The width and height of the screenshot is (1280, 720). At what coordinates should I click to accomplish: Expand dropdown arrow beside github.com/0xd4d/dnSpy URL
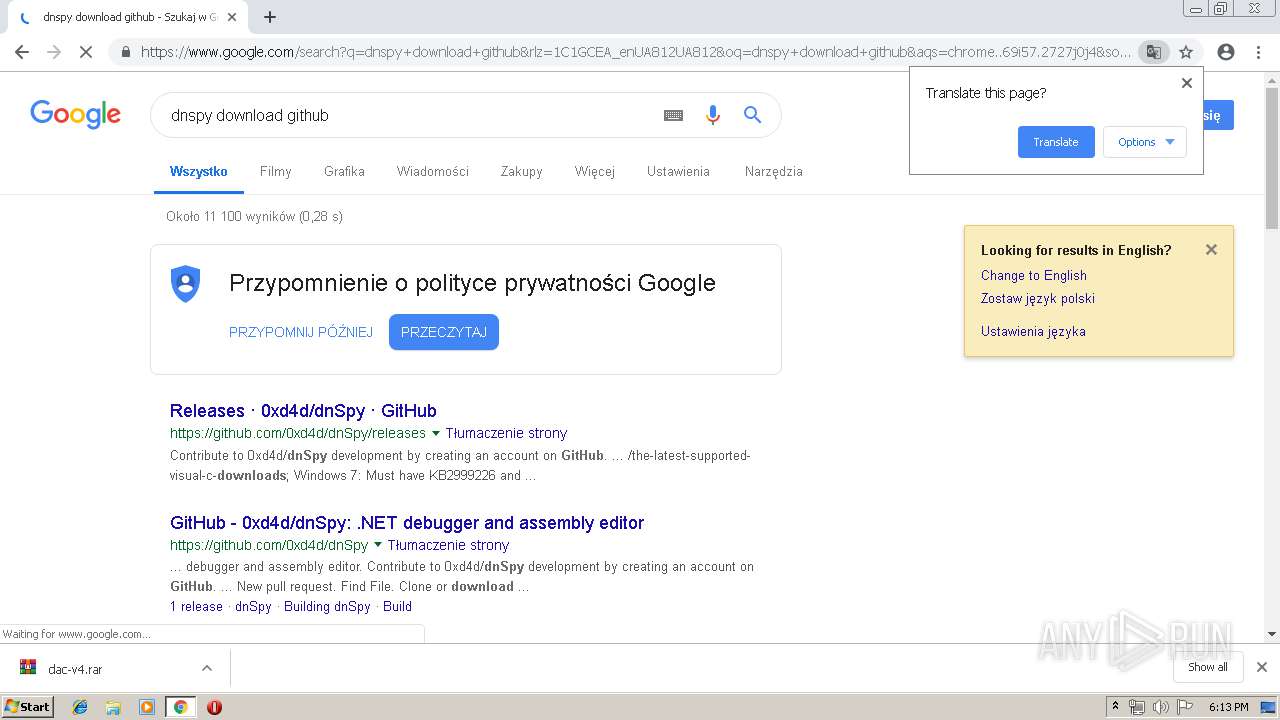(x=377, y=545)
